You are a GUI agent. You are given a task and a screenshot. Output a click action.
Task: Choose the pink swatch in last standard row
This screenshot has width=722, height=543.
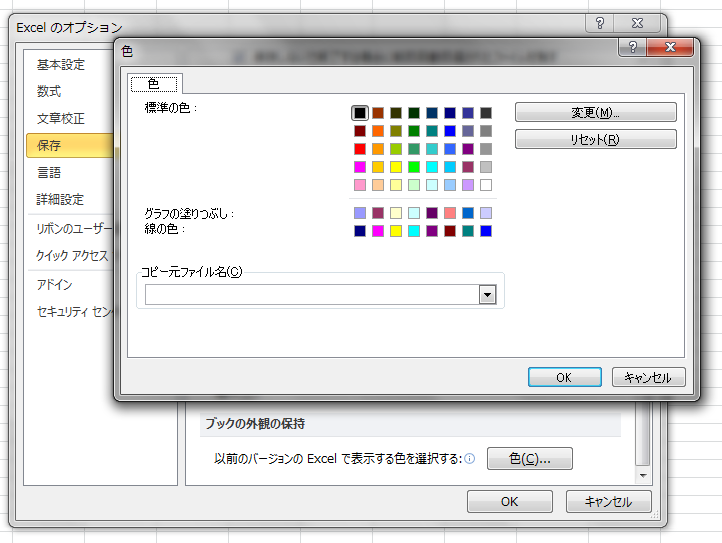[x=360, y=185]
